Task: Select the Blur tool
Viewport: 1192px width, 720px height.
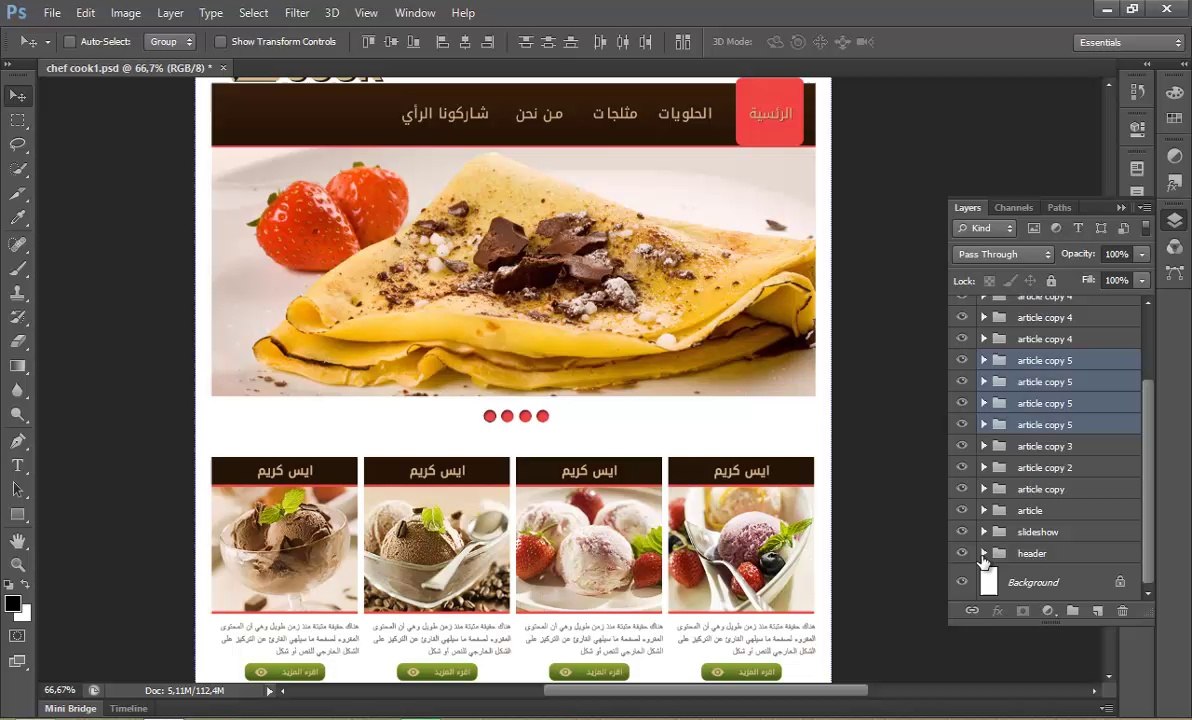Action: [x=17, y=391]
